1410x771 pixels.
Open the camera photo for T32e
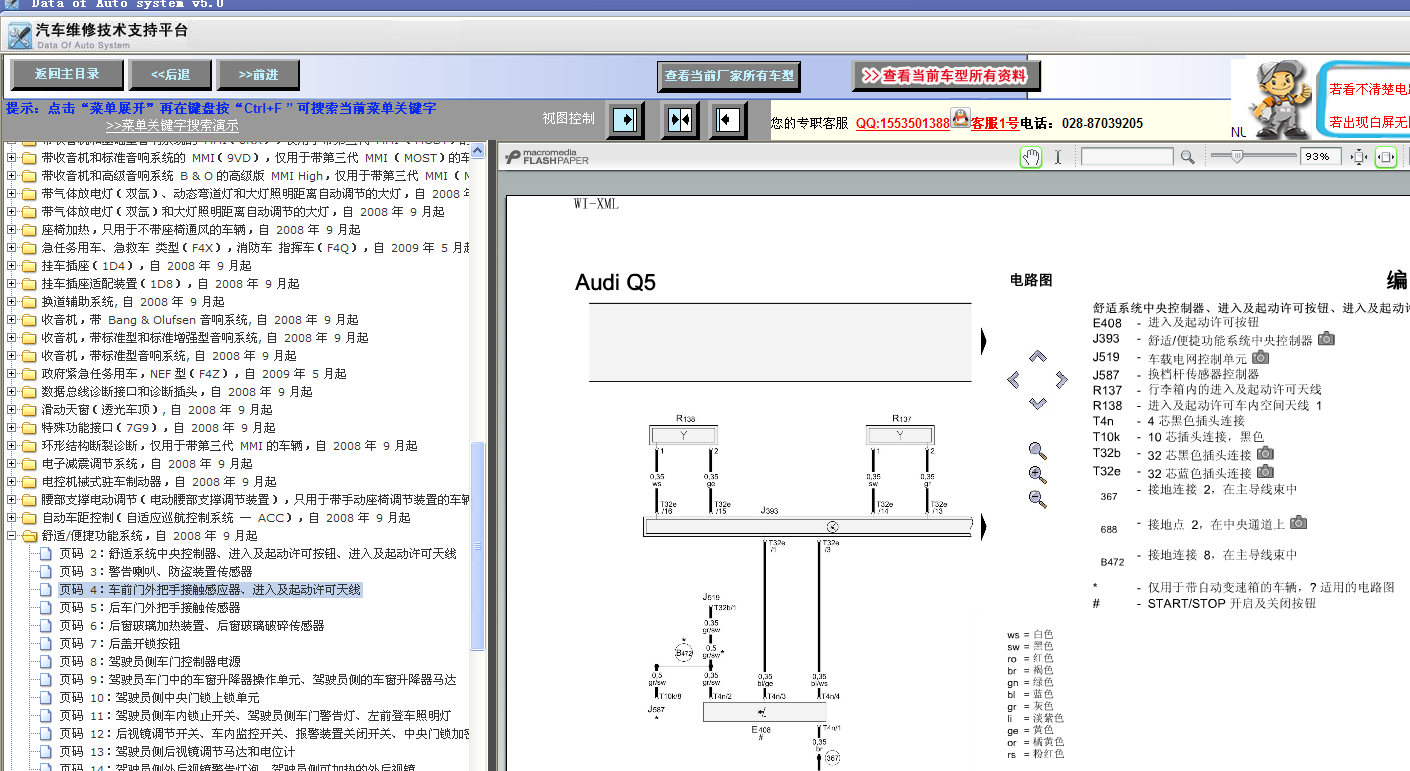(1265, 472)
